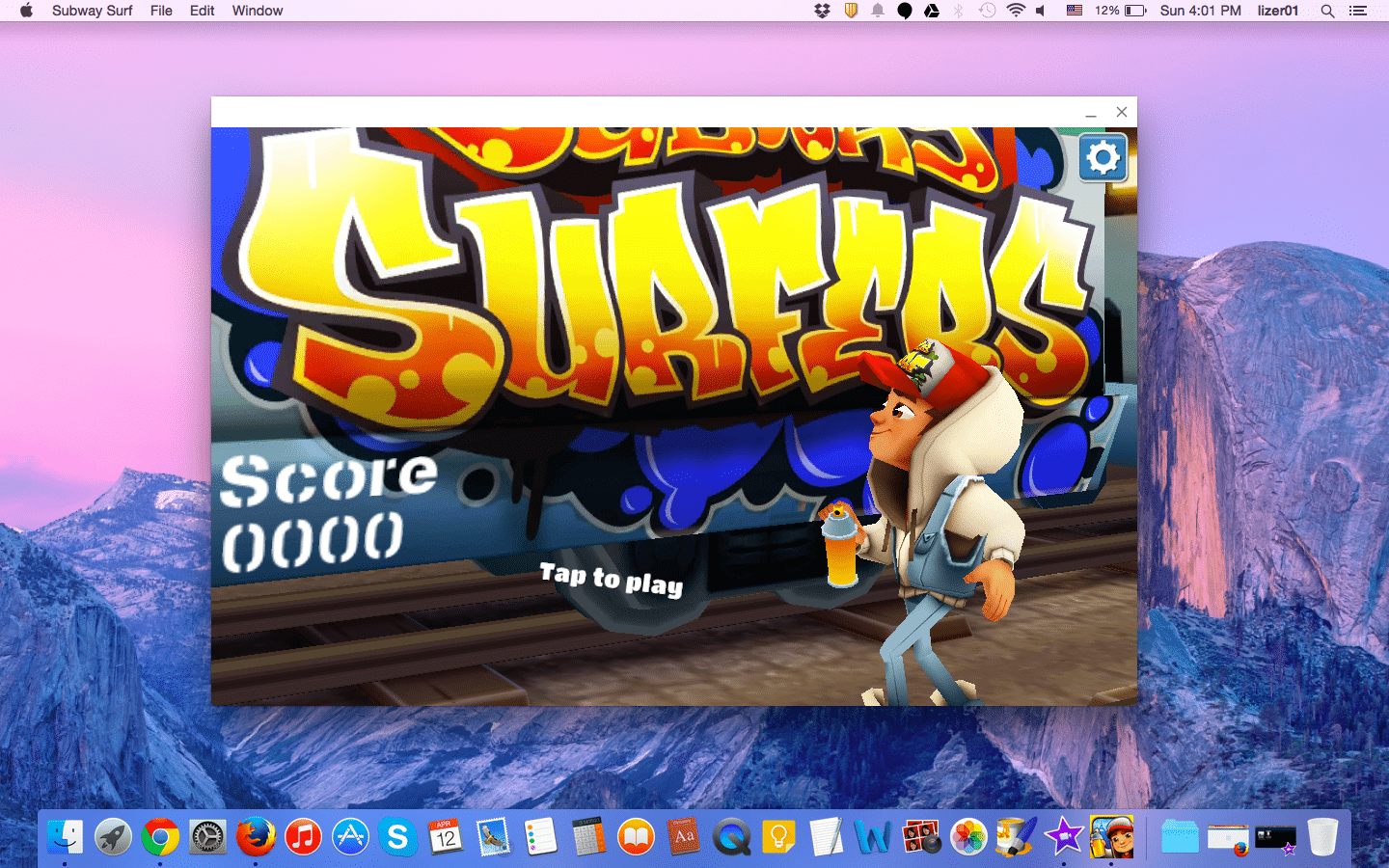
Task: Open the Edit menu
Action: click(202, 11)
